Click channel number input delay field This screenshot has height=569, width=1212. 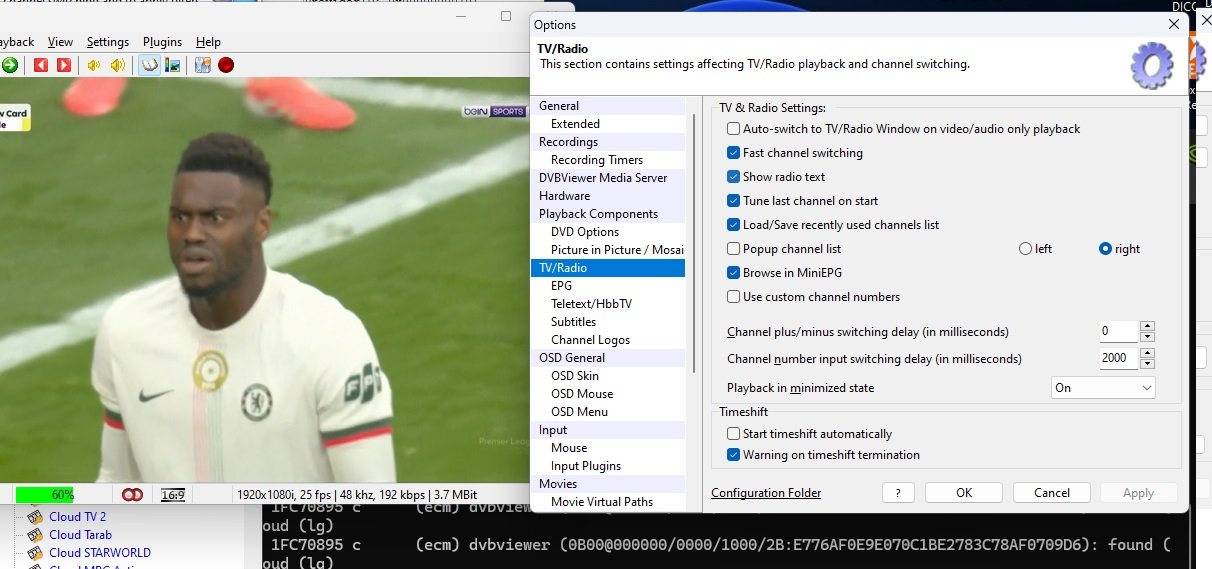click(1118, 358)
